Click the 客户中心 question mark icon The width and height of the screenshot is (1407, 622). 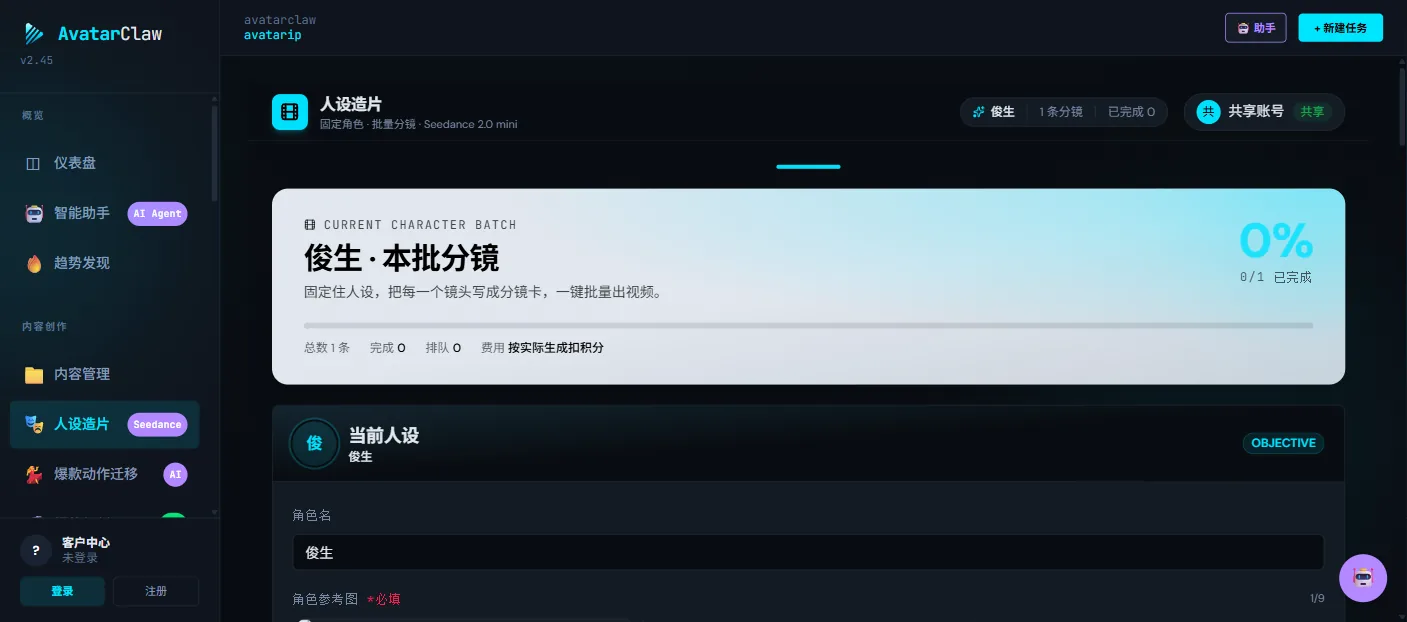tap(36, 550)
